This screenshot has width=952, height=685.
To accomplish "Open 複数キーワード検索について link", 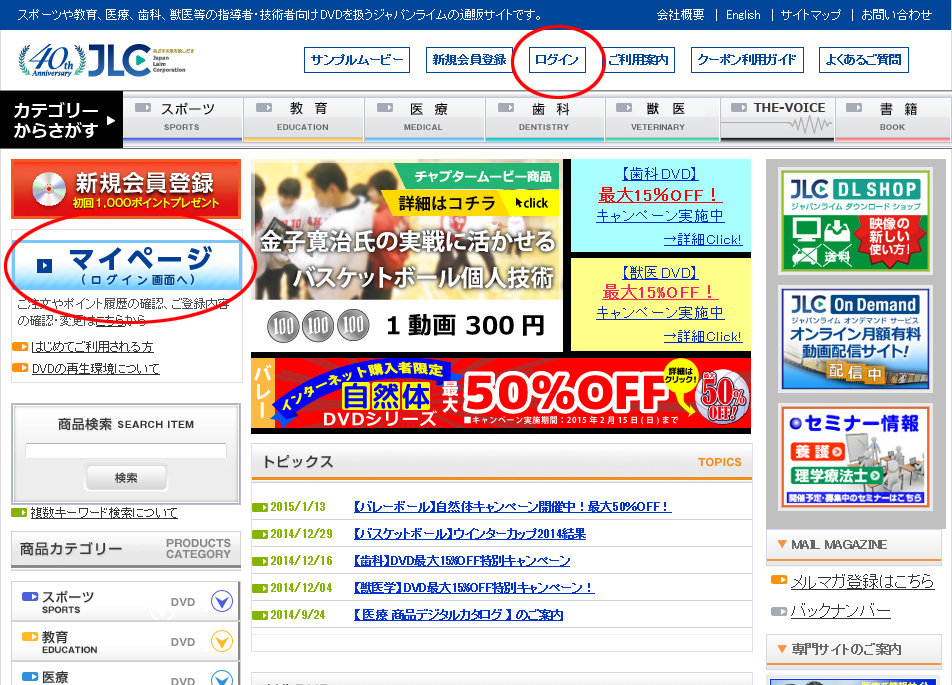I will tap(104, 513).
